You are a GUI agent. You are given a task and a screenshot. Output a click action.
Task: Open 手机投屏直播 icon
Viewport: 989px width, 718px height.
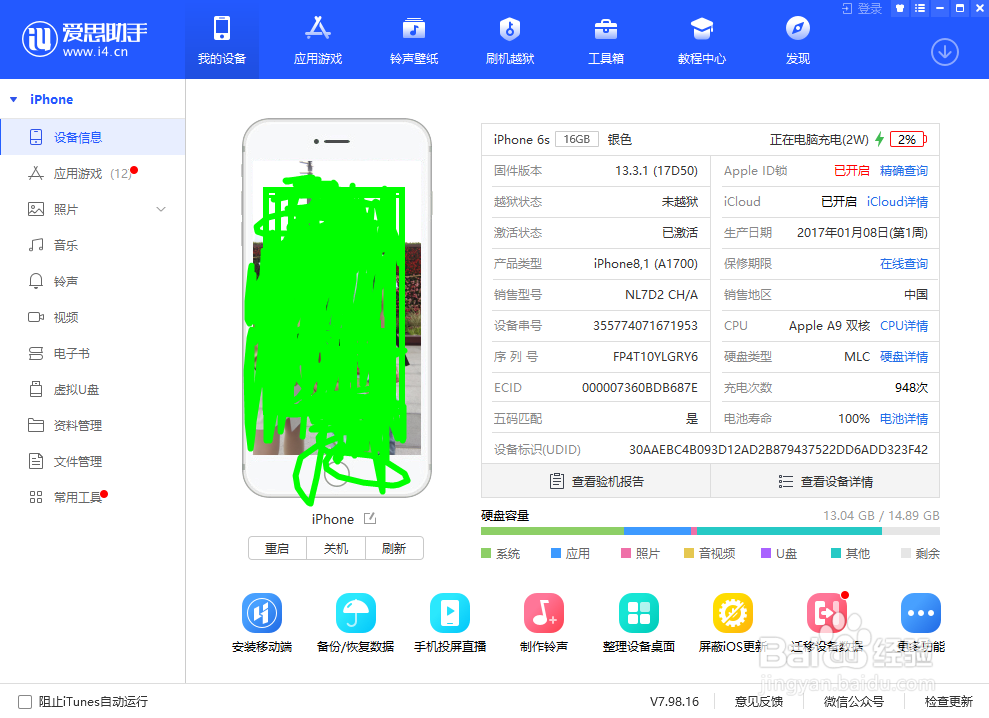click(x=450, y=613)
